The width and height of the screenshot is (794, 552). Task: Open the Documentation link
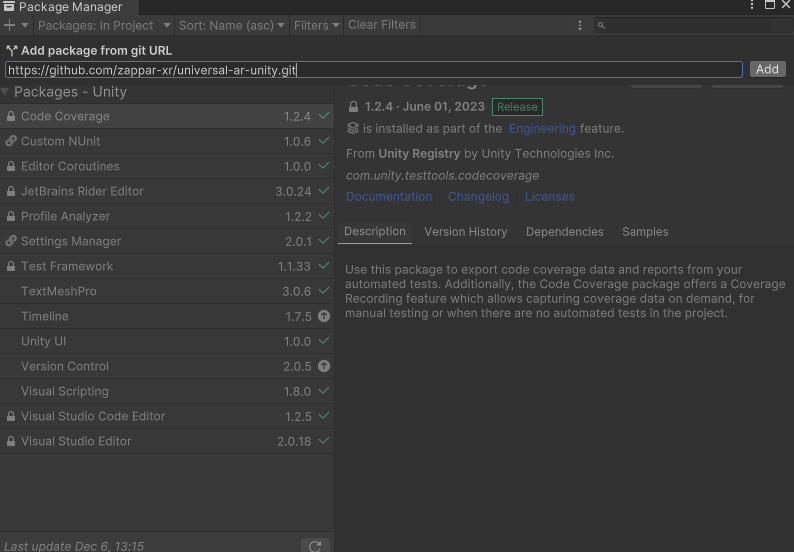[x=389, y=196]
